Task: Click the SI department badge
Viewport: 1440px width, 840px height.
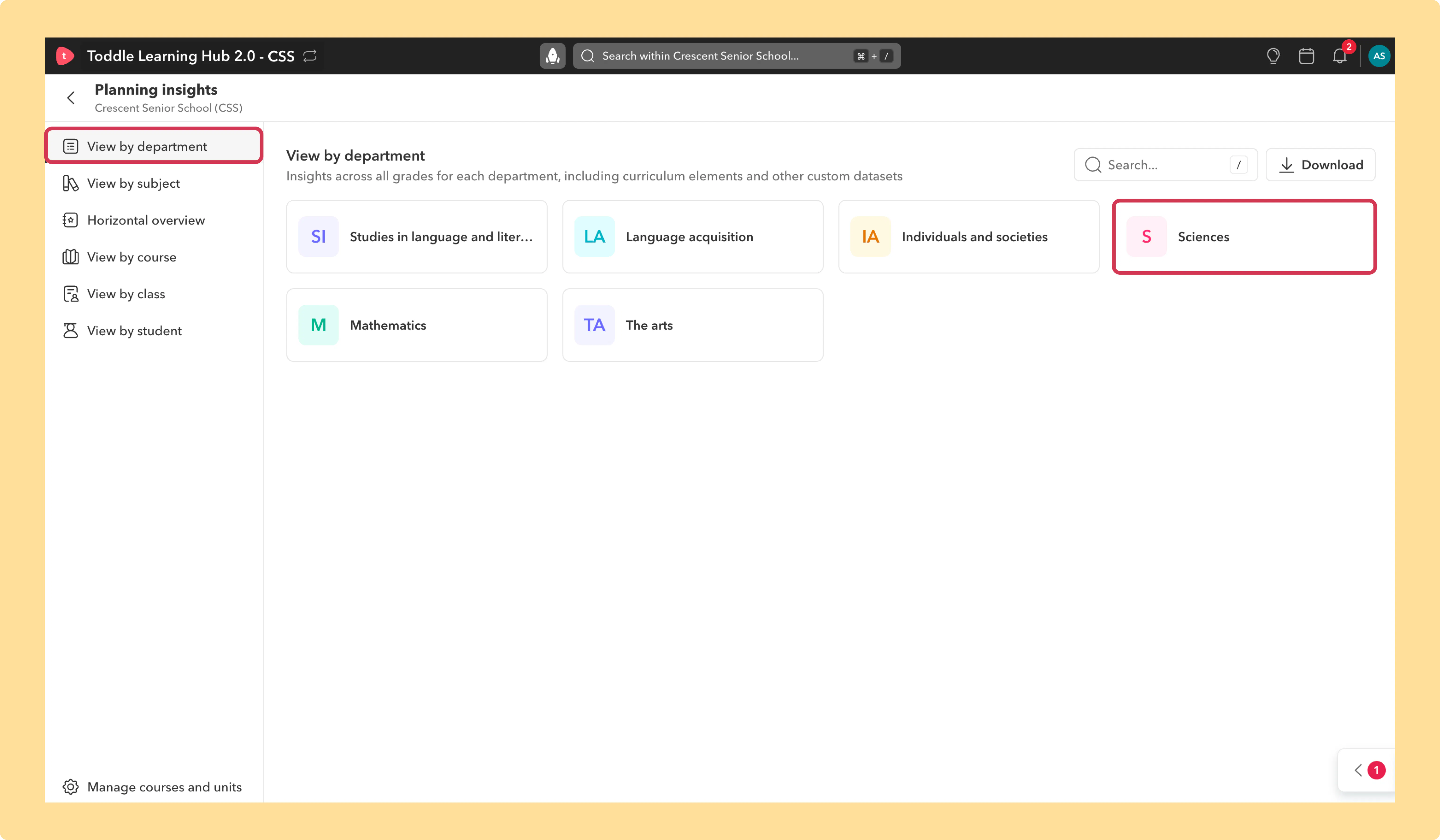Action: (318, 236)
